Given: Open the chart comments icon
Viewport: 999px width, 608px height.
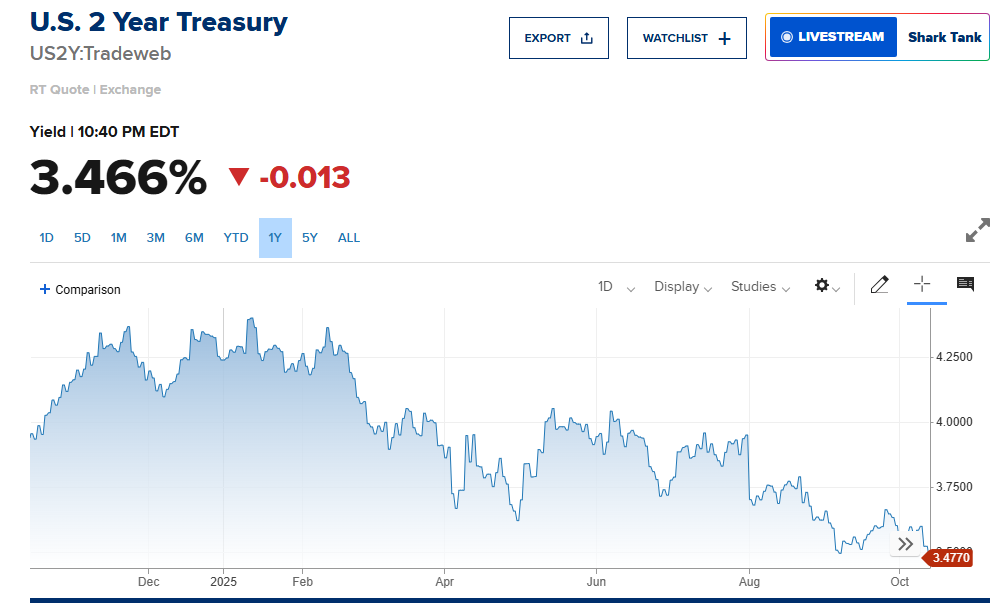Looking at the screenshot, I should [x=965, y=285].
